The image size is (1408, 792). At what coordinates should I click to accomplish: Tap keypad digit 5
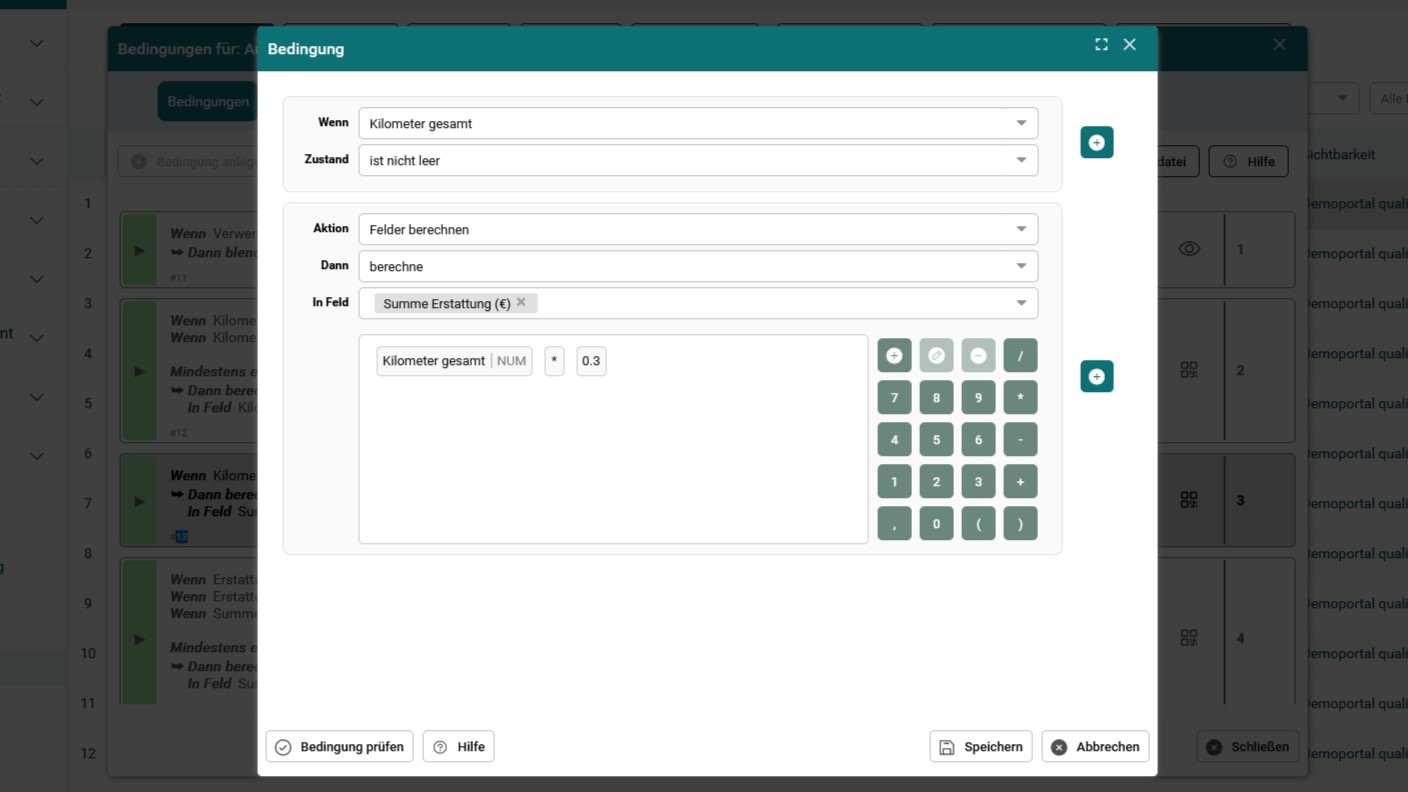(x=936, y=439)
